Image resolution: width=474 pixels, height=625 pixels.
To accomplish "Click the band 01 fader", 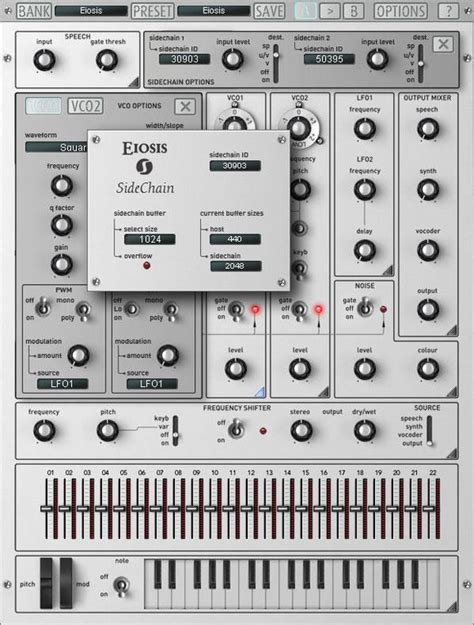I will [46, 509].
